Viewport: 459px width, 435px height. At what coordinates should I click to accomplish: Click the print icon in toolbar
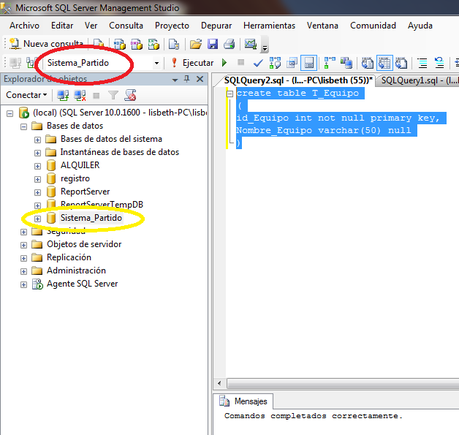coord(229,44)
